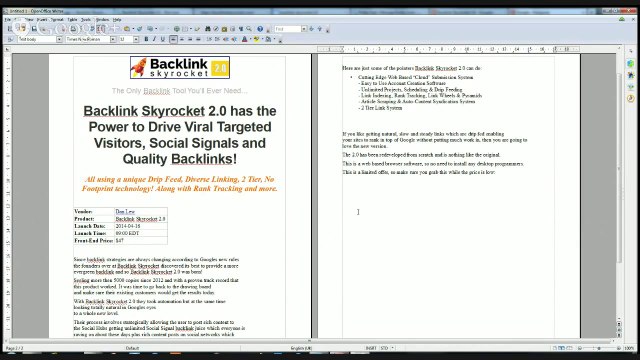Click the Nonprinting Characters paragraph mark icon
The image size is (640, 360).
241,29
